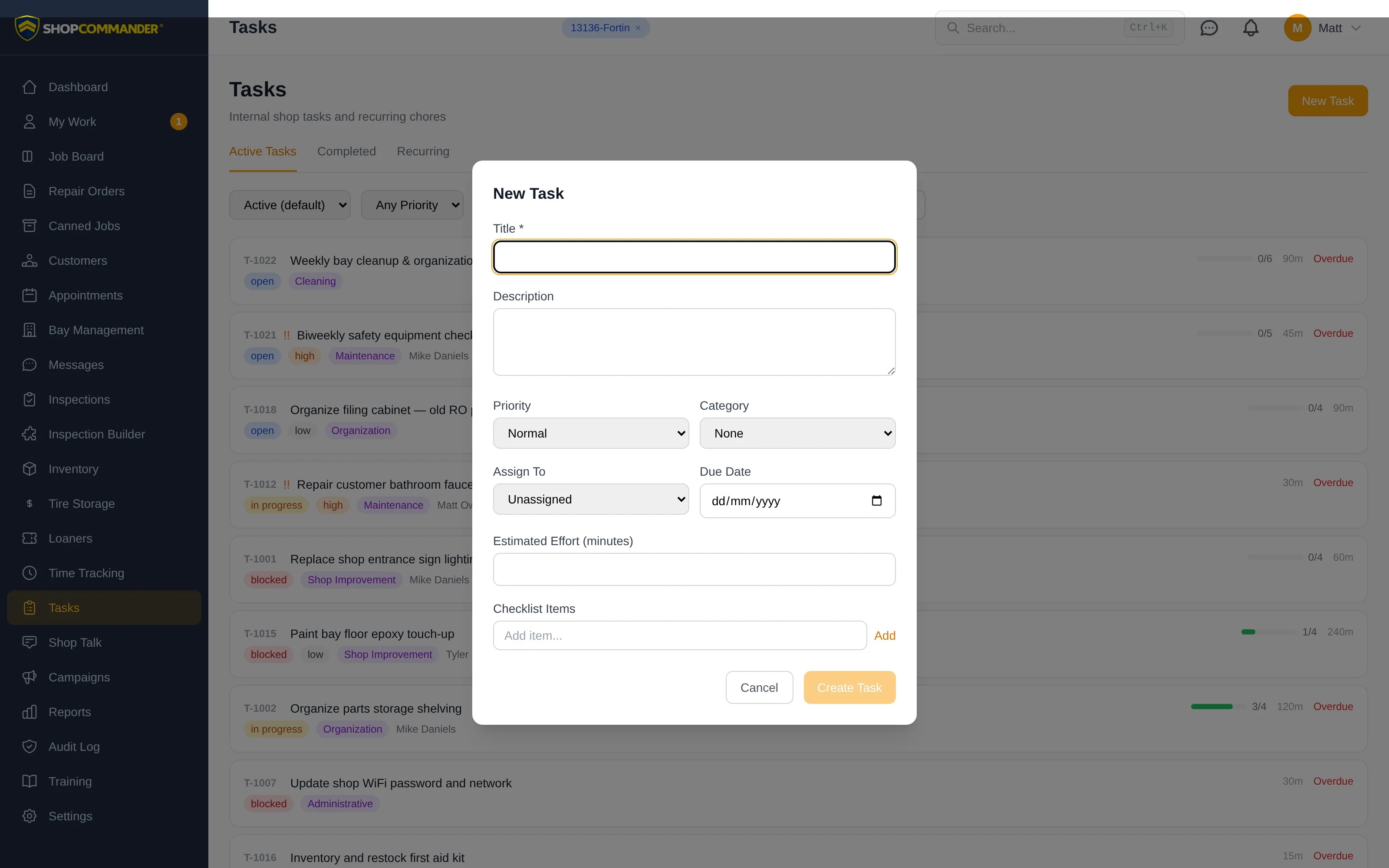Image resolution: width=1389 pixels, height=868 pixels.
Task: Click Overdue label on T-1021 row
Action: 1333,334
